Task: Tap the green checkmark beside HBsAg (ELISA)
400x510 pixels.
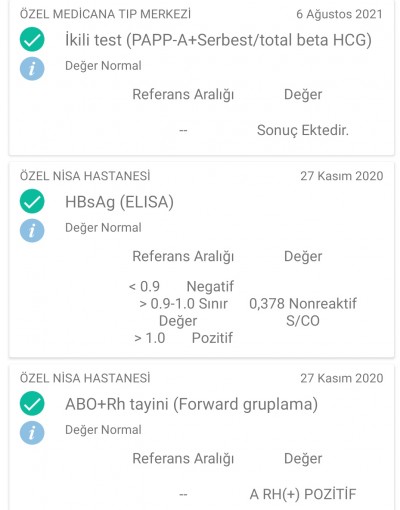Action: [x=32, y=201]
